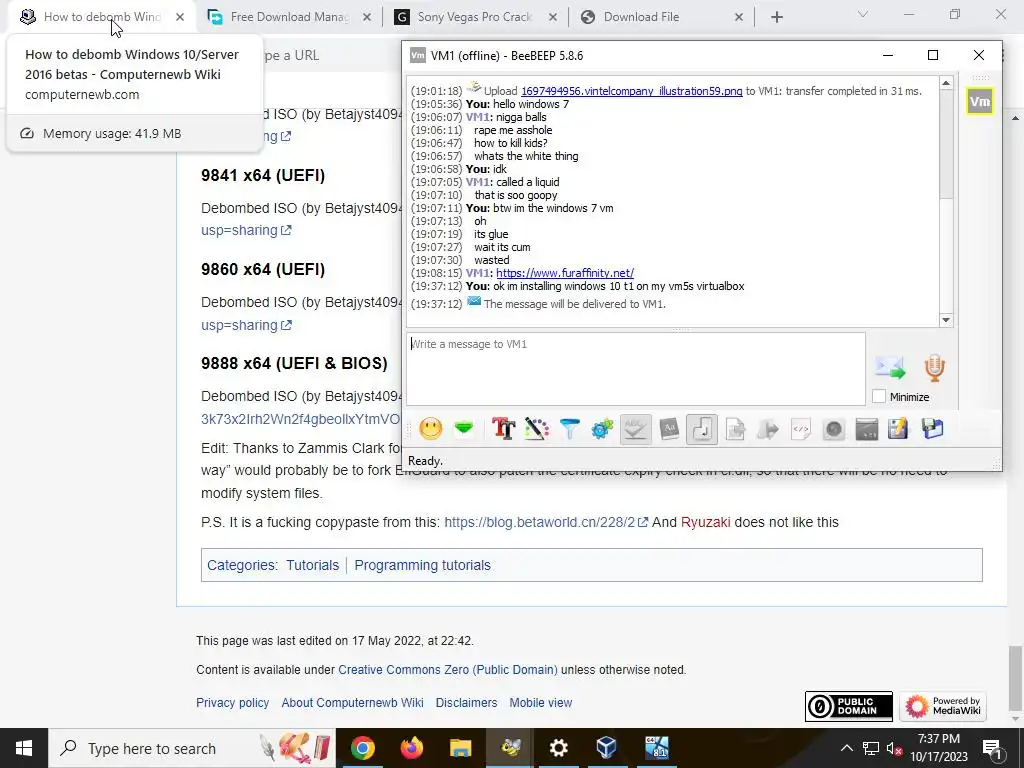The height and width of the screenshot is (768, 1024).
Task: Click the network tray icon
Action: [x=871, y=748]
